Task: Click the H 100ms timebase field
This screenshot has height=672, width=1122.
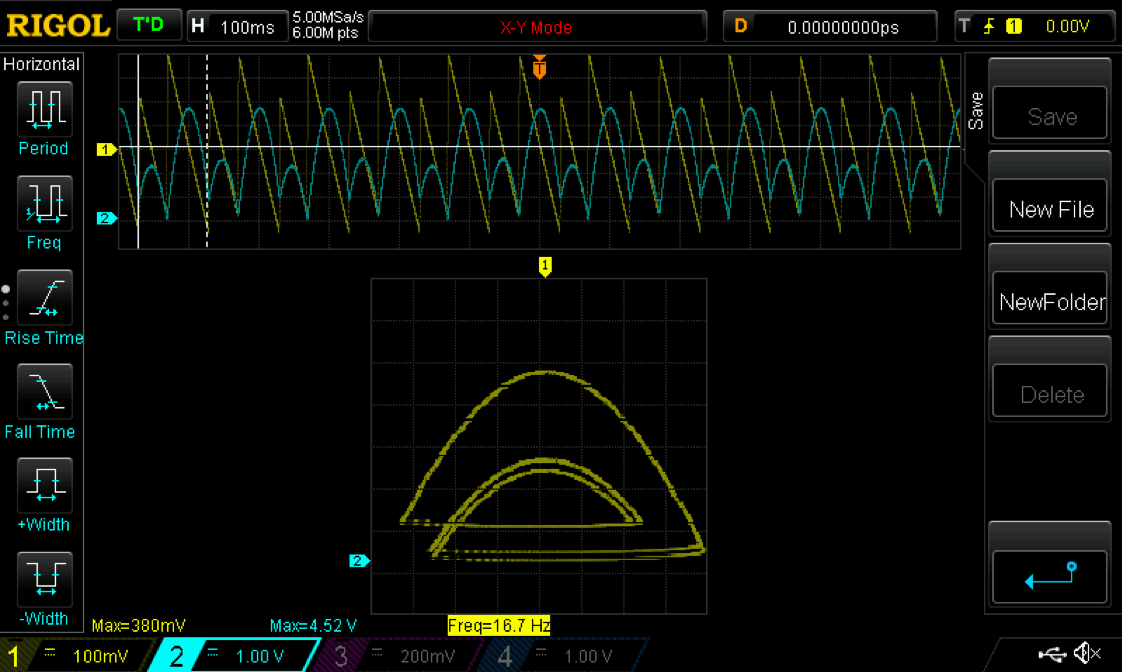Action: 237,26
